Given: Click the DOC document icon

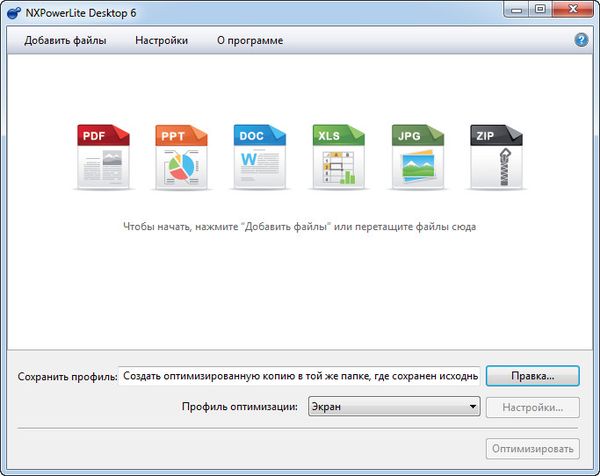Looking at the screenshot, I should pyautogui.click(x=261, y=157).
